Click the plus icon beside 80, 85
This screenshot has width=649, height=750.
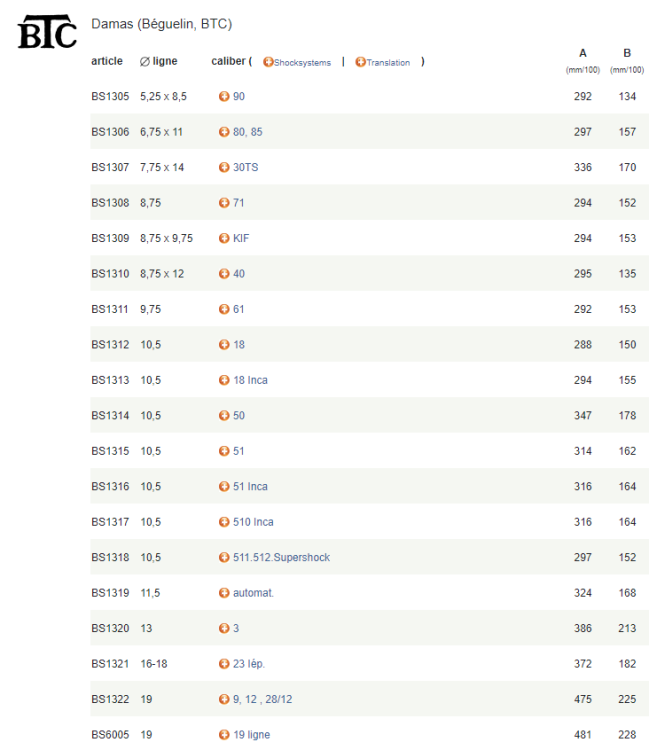coord(224,132)
